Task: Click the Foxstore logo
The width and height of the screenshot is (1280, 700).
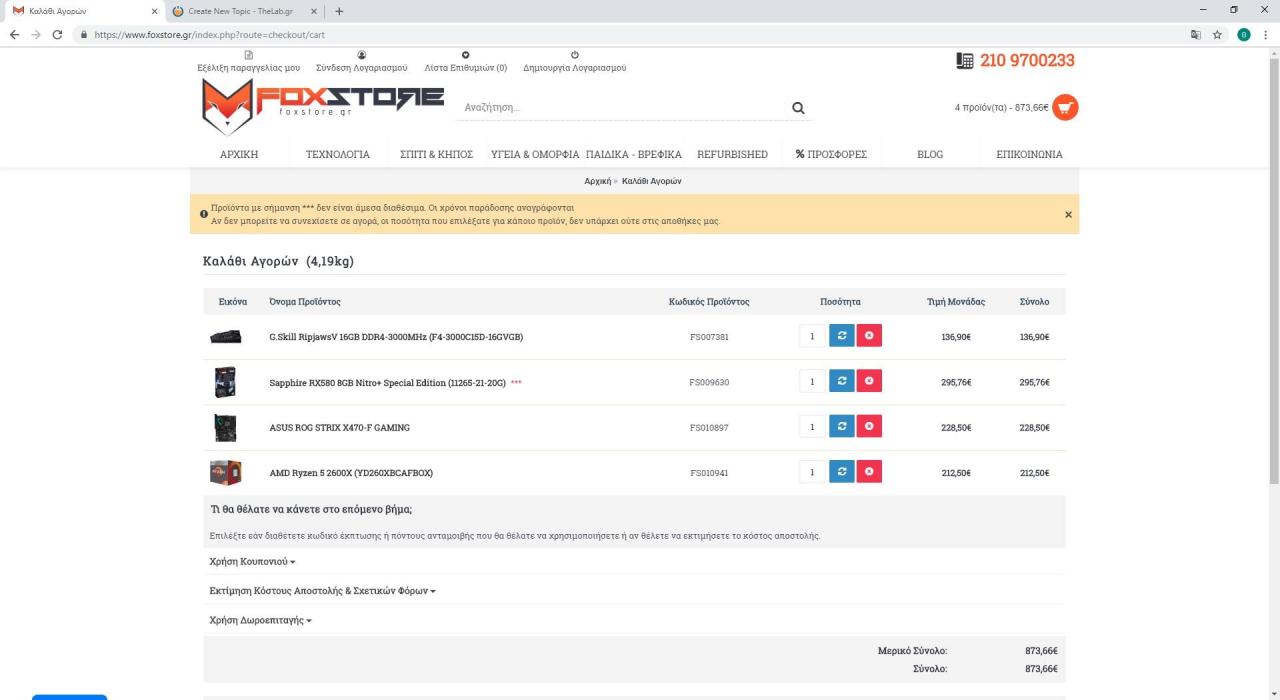Action: coord(322,106)
